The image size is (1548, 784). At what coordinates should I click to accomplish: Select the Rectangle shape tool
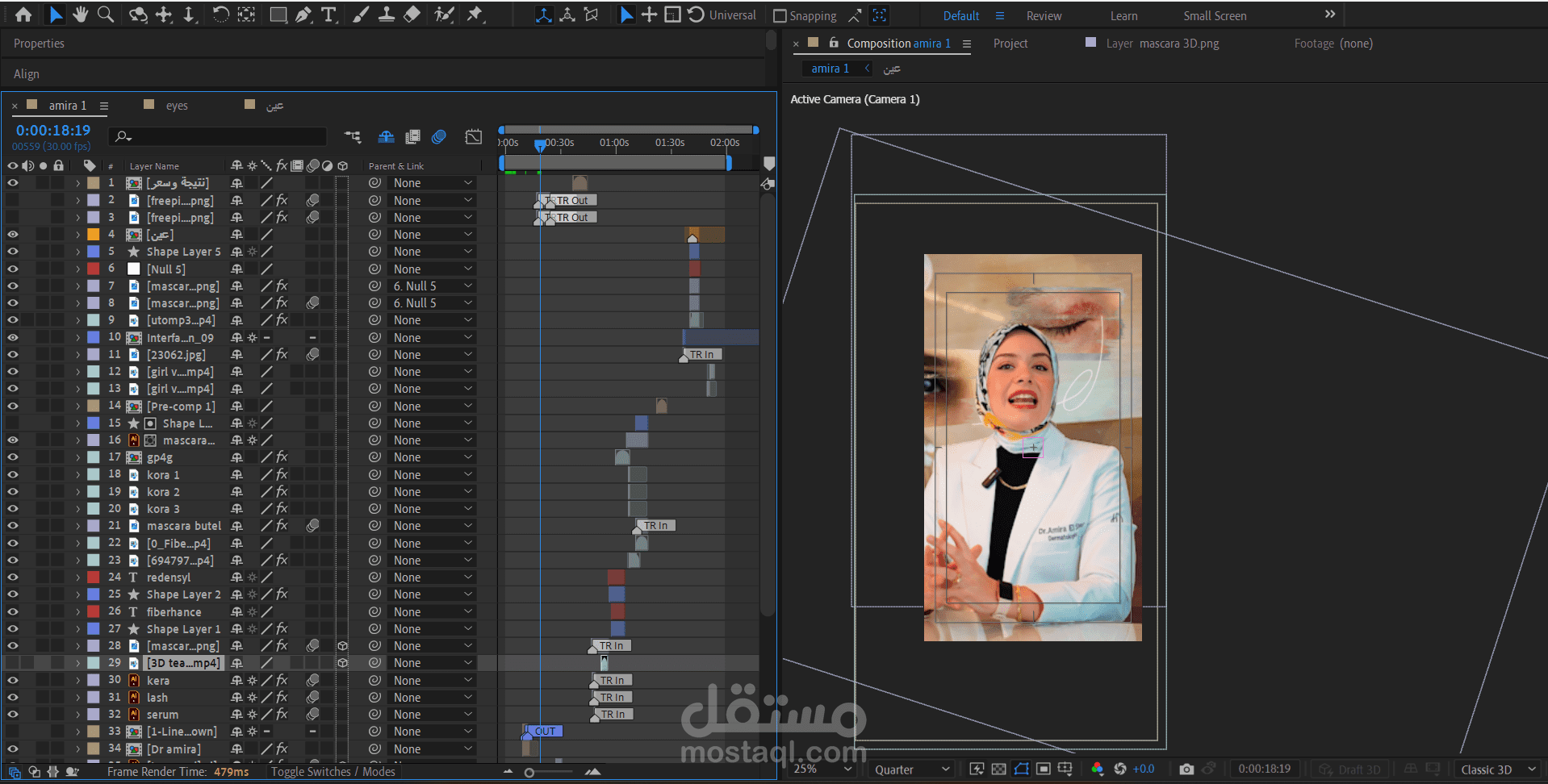(x=278, y=15)
